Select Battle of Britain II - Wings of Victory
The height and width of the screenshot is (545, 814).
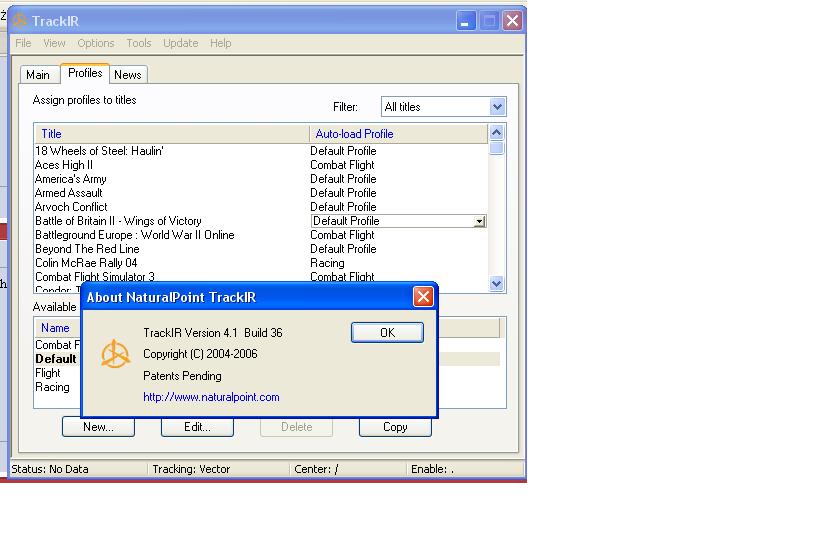(x=118, y=221)
